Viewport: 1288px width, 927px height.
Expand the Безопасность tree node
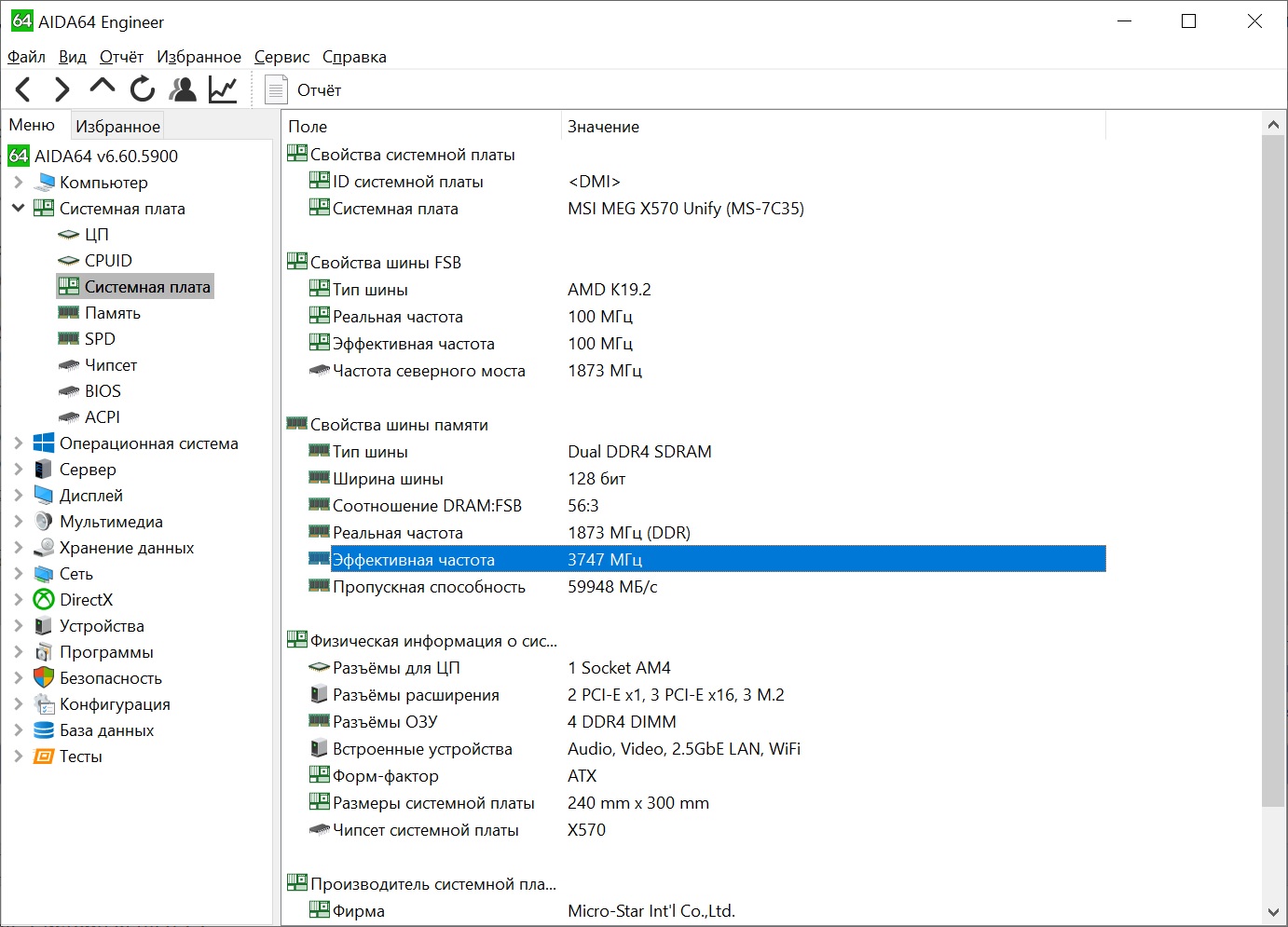(x=18, y=678)
